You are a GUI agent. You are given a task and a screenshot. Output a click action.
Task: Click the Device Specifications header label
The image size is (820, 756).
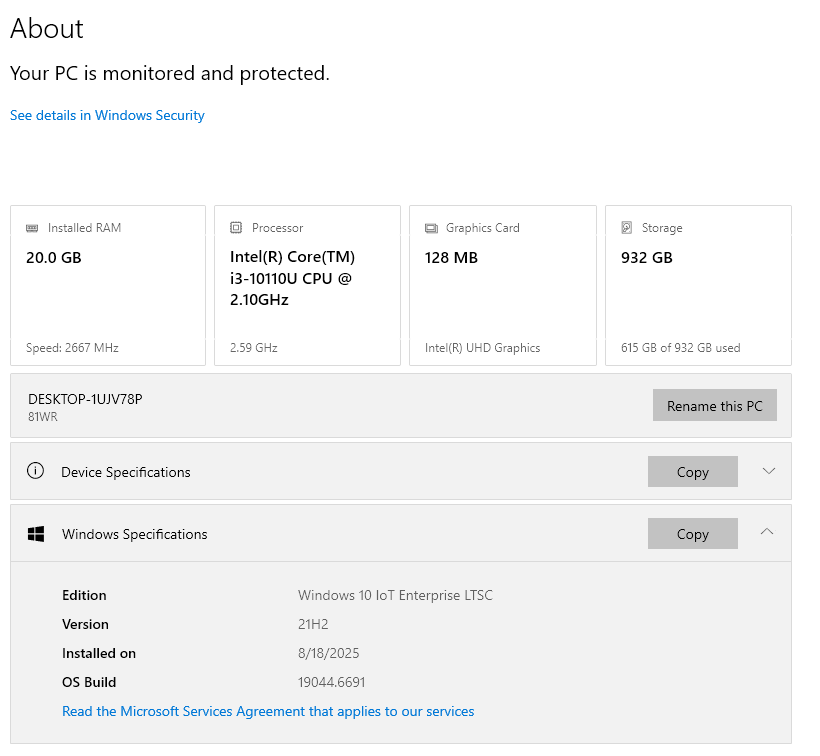click(126, 472)
